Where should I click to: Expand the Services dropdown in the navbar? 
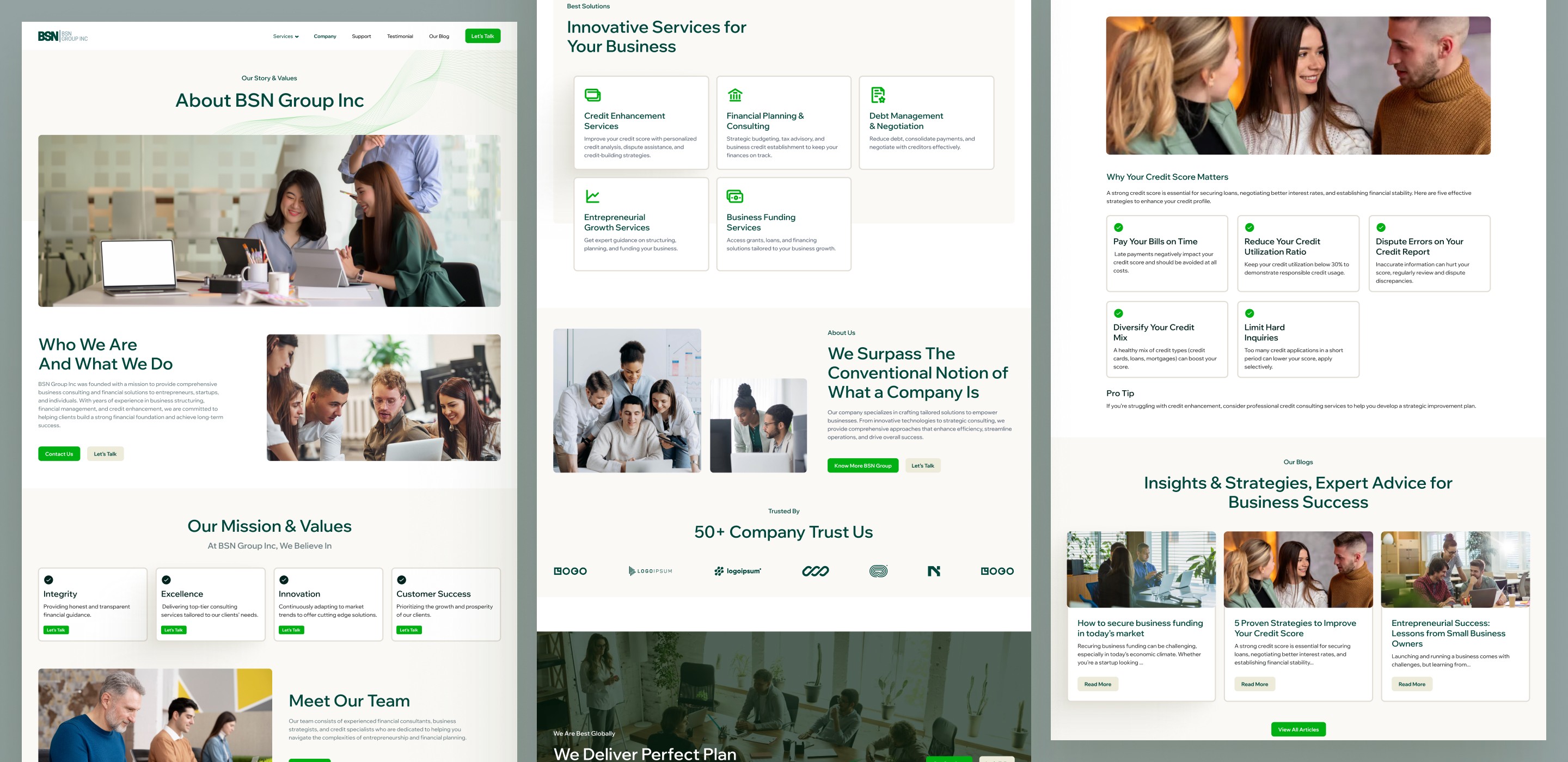coord(285,36)
